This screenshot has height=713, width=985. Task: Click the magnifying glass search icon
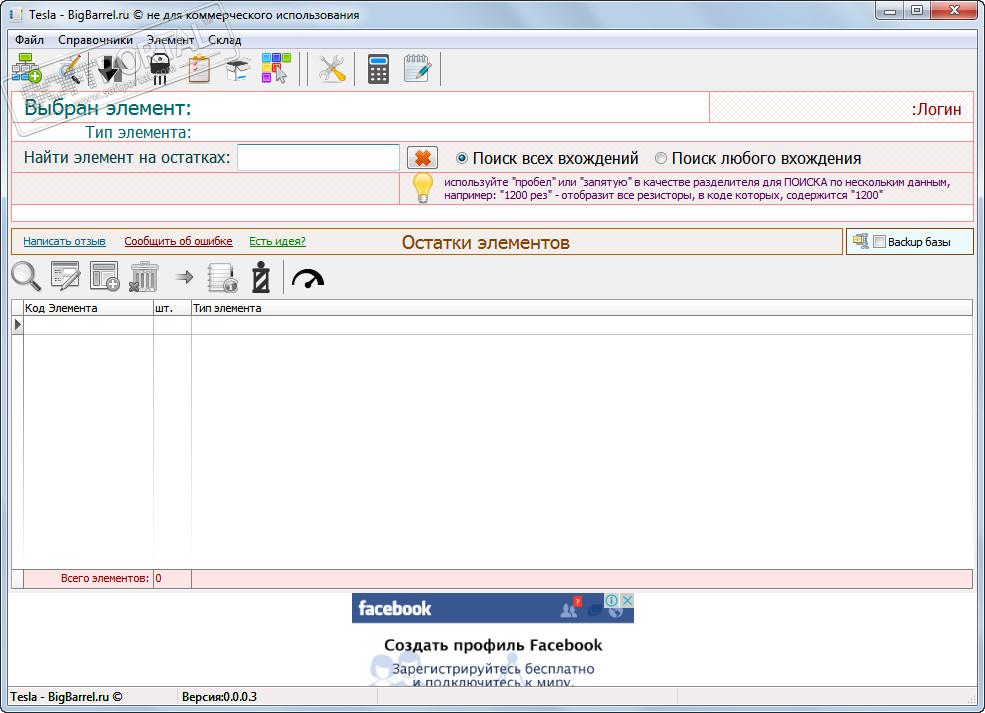(26, 276)
